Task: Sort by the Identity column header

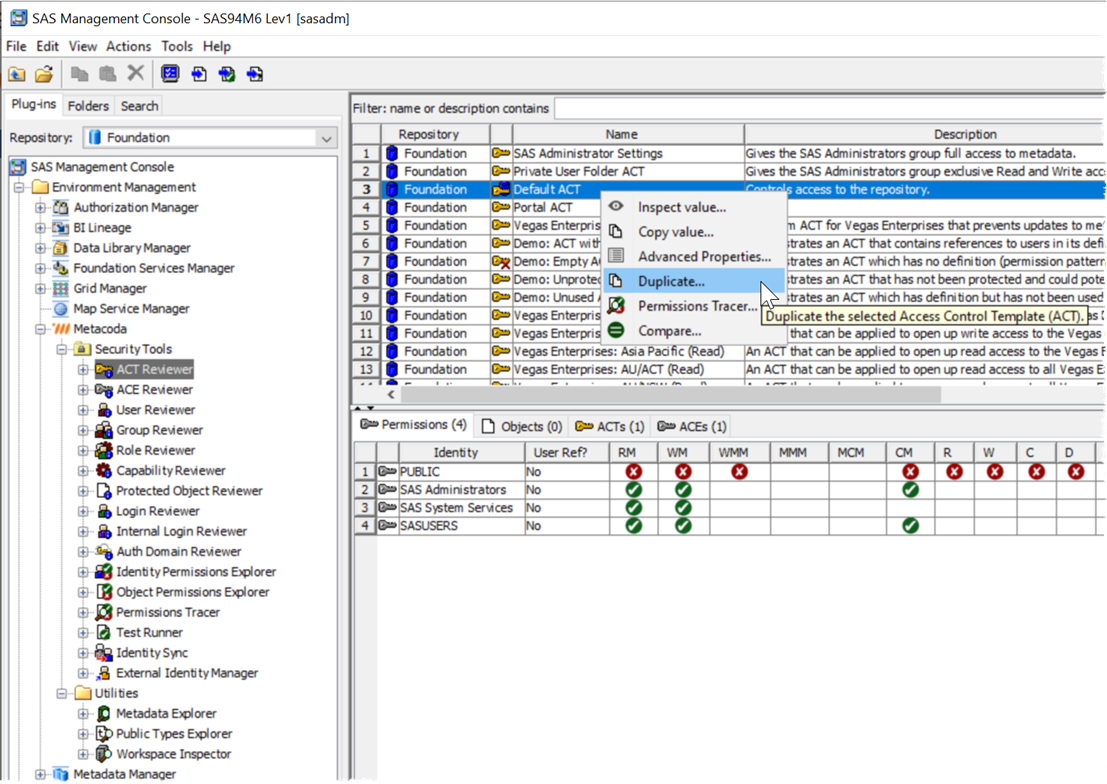Action: click(462, 453)
